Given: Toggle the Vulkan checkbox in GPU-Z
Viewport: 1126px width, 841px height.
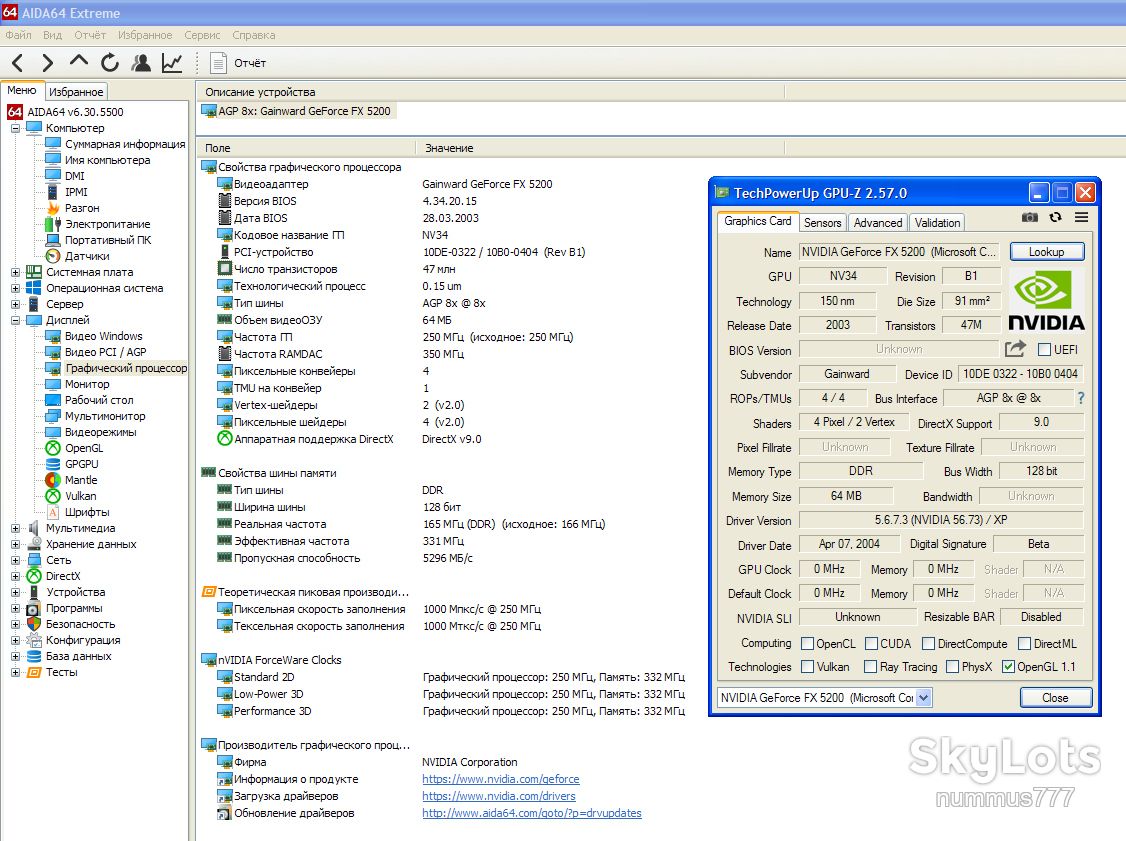Looking at the screenshot, I should click(807, 666).
